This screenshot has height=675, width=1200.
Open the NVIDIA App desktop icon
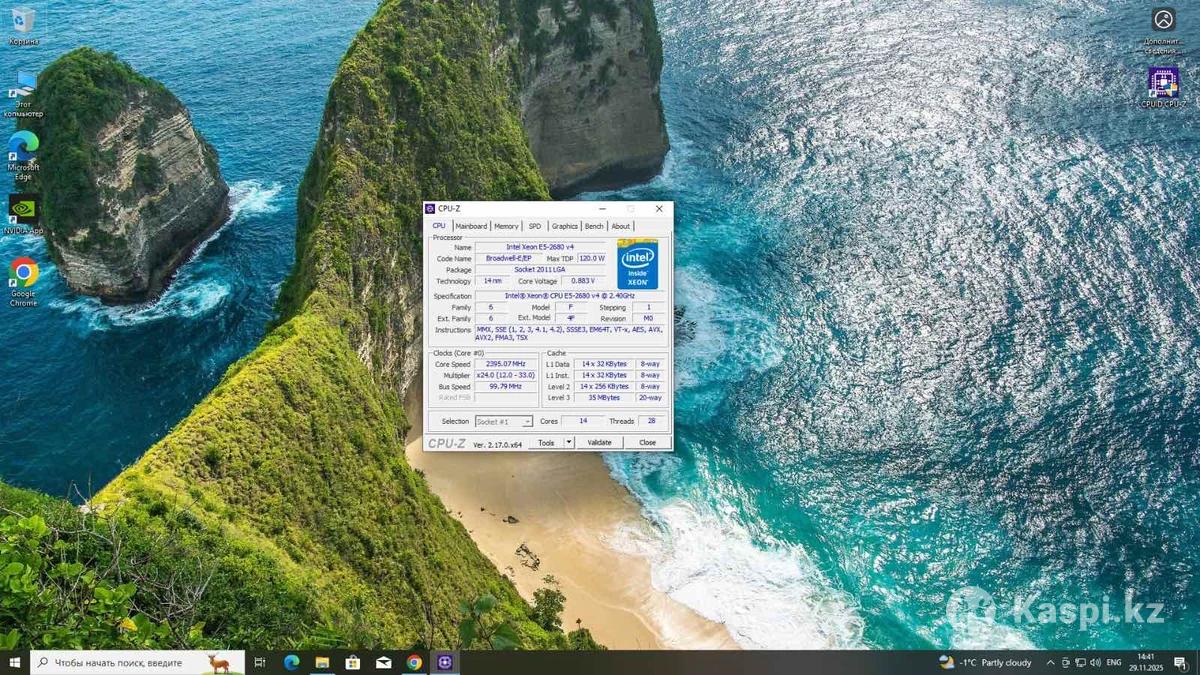coord(23,212)
